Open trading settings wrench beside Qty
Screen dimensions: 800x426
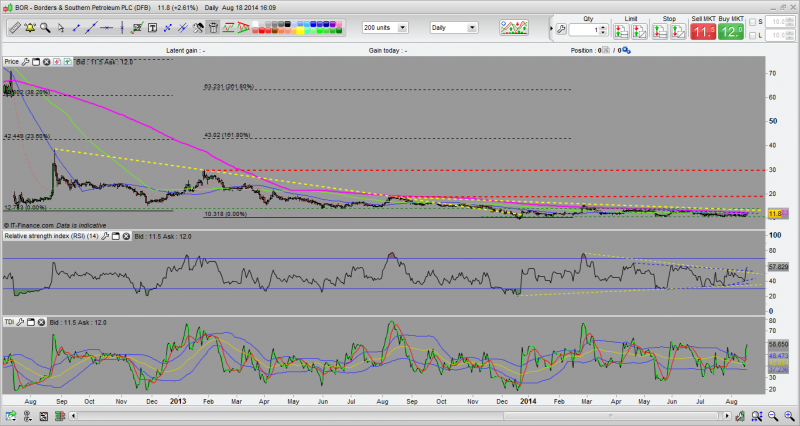[562, 29]
